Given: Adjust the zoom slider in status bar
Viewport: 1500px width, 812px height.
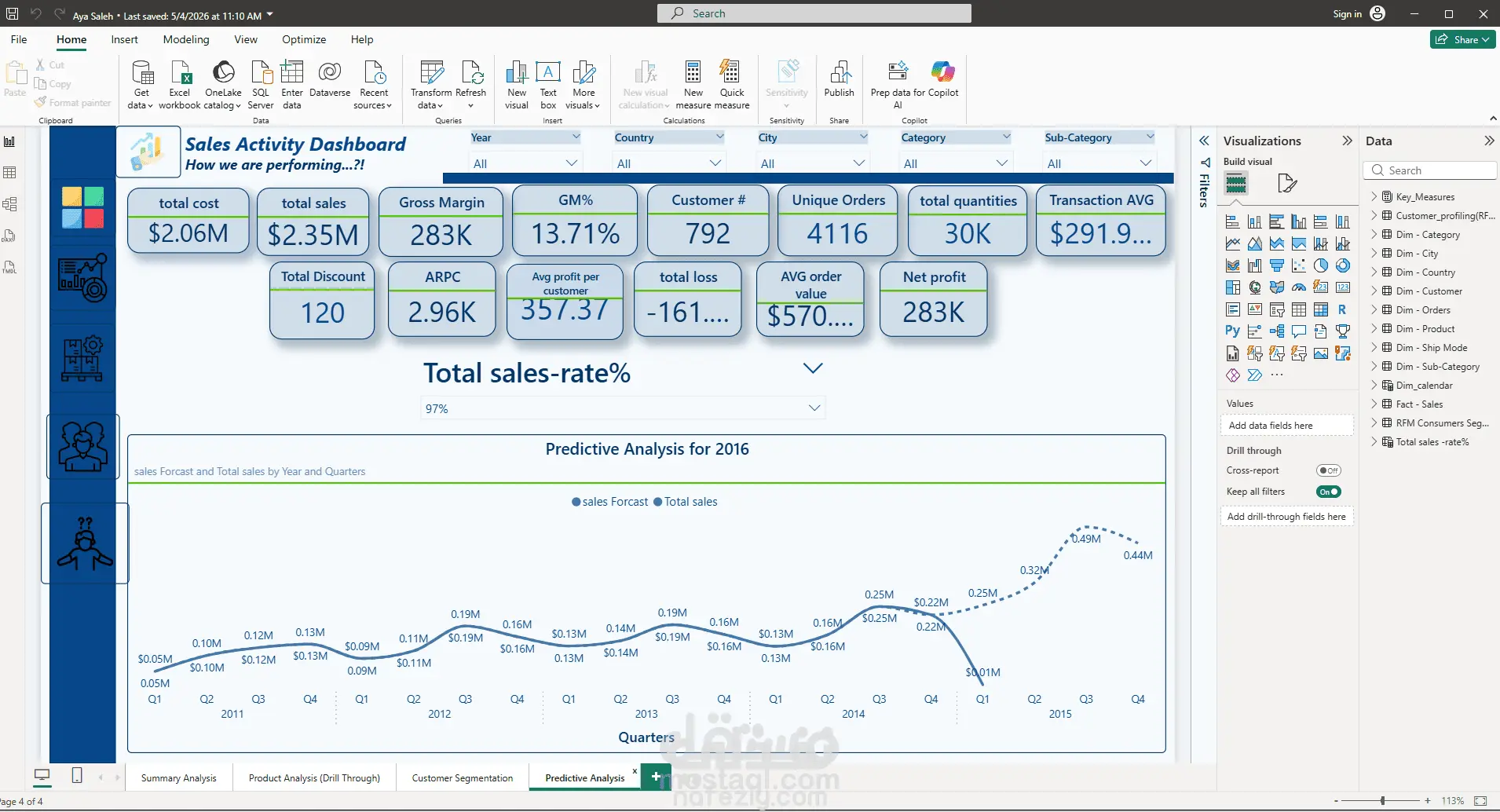Looking at the screenshot, I should pyautogui.click(x=1382, y=801).
